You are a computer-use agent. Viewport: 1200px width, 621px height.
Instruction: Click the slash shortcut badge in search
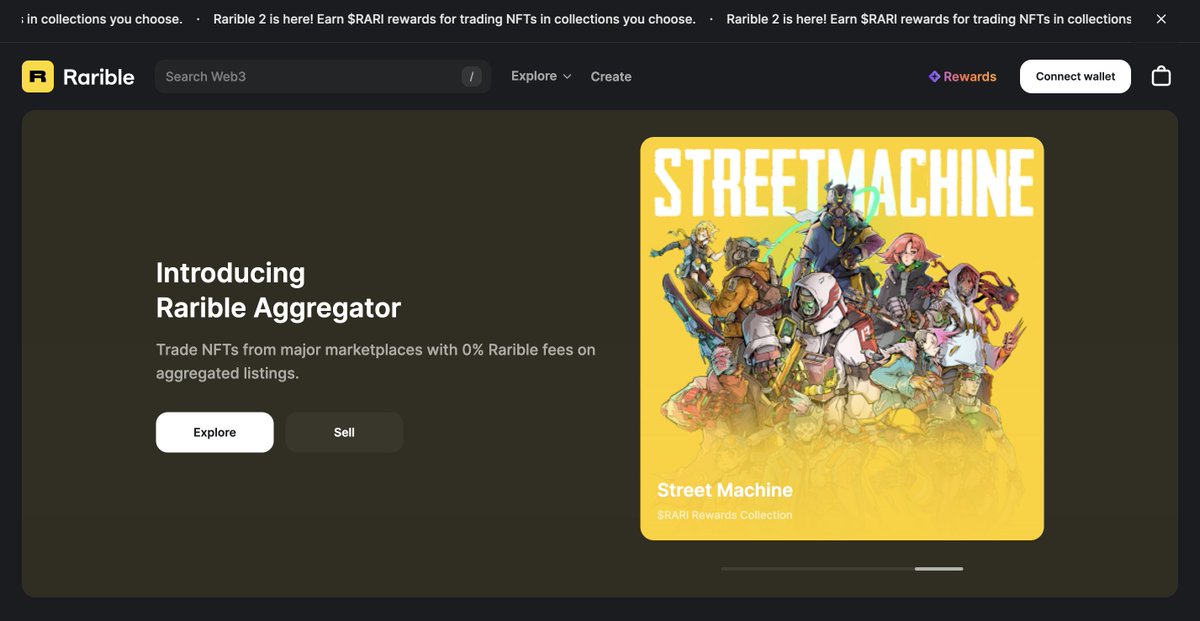point(471,77)
